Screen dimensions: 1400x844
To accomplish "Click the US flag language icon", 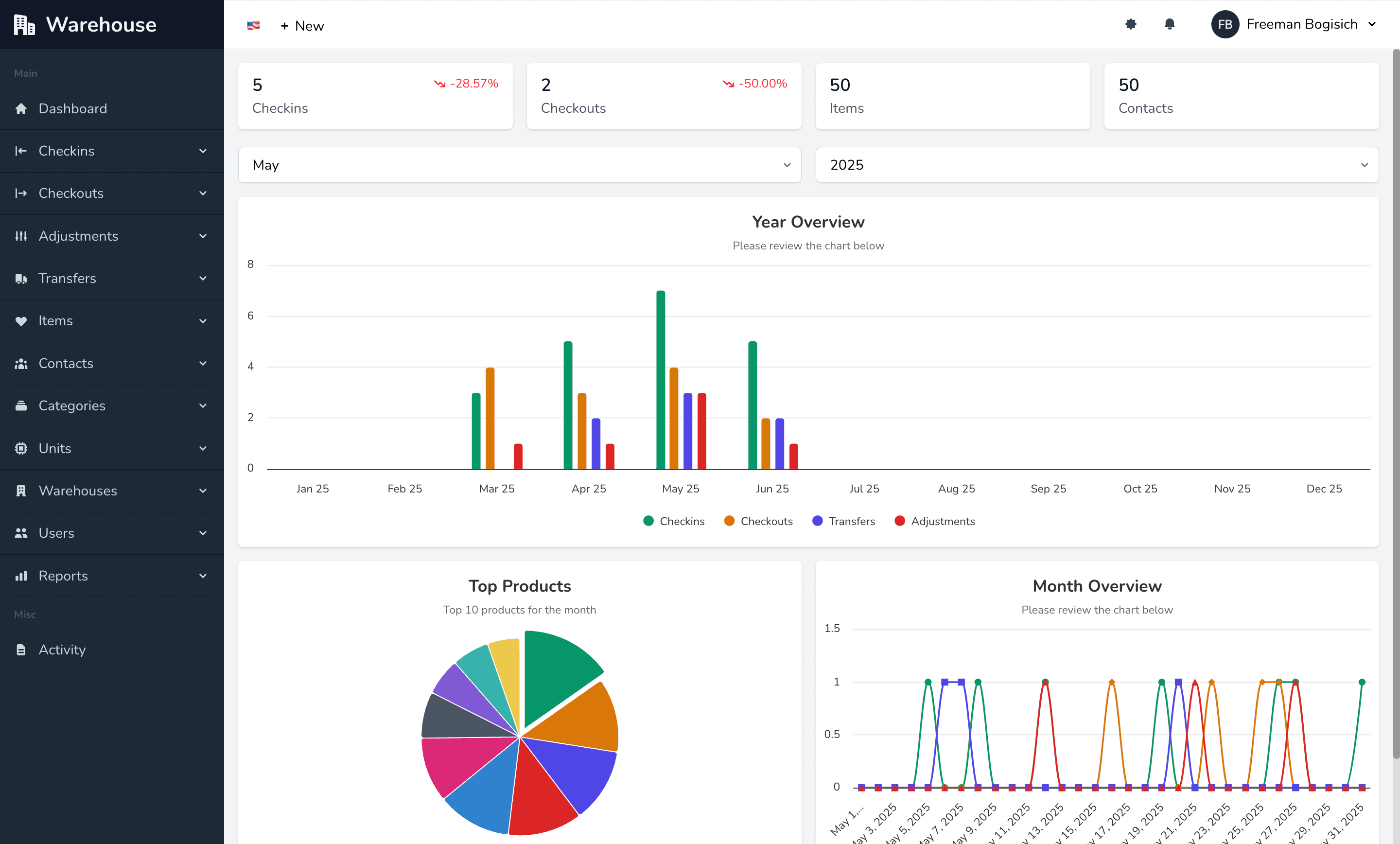I will coord(253,26).
